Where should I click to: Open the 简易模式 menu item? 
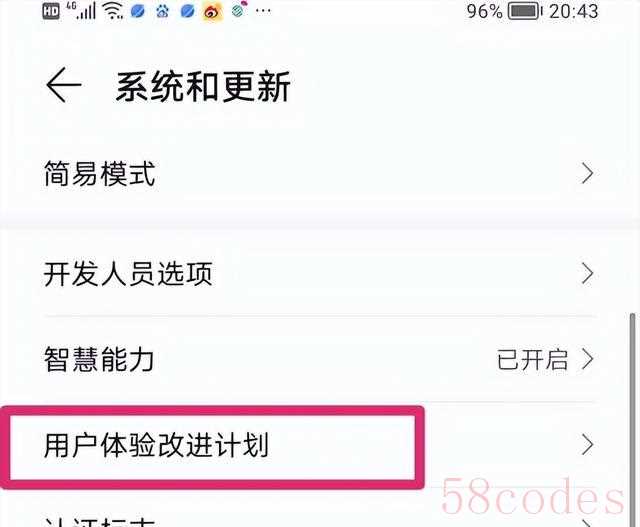point(320,173)
